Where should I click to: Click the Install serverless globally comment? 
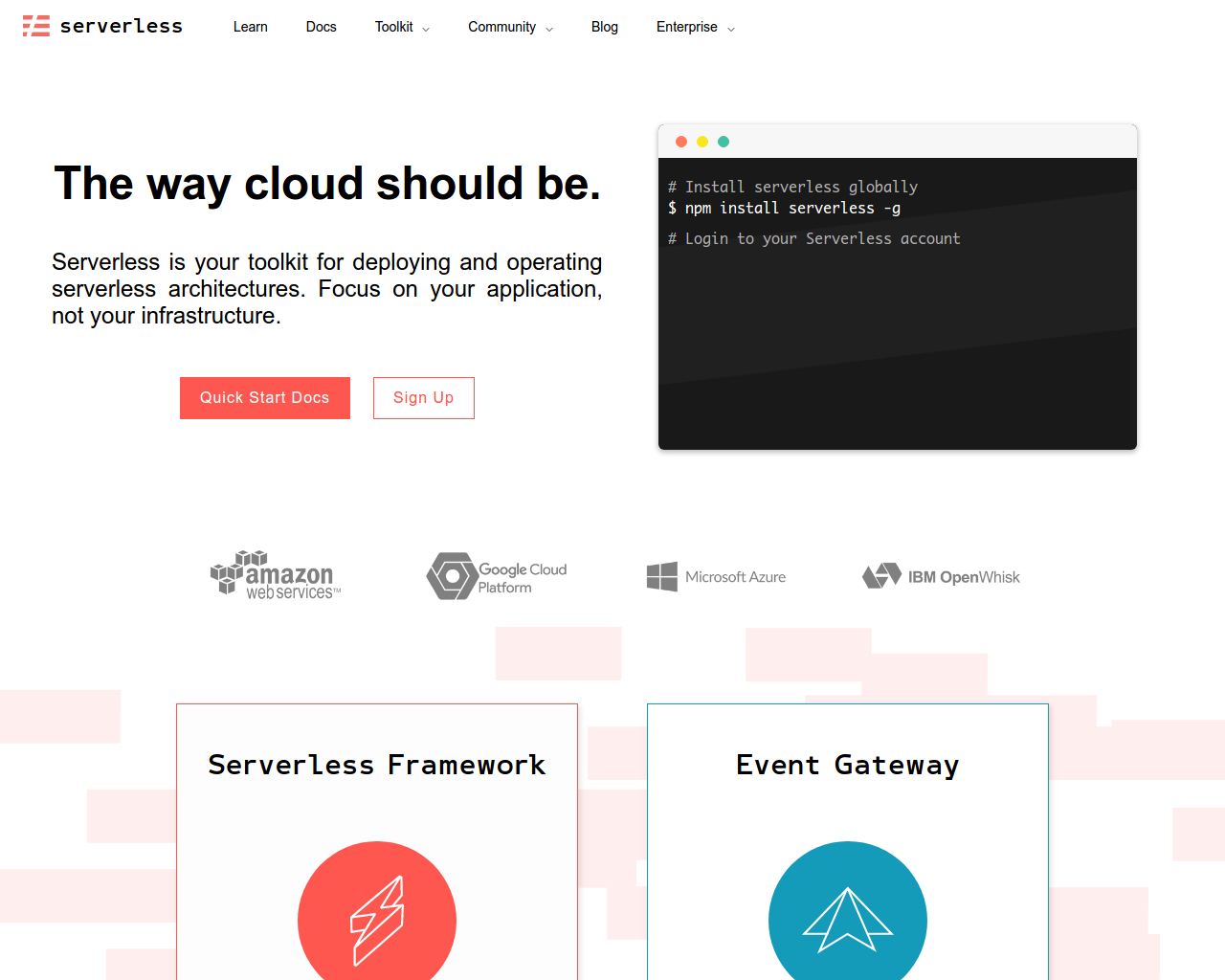tap(793, 187)
